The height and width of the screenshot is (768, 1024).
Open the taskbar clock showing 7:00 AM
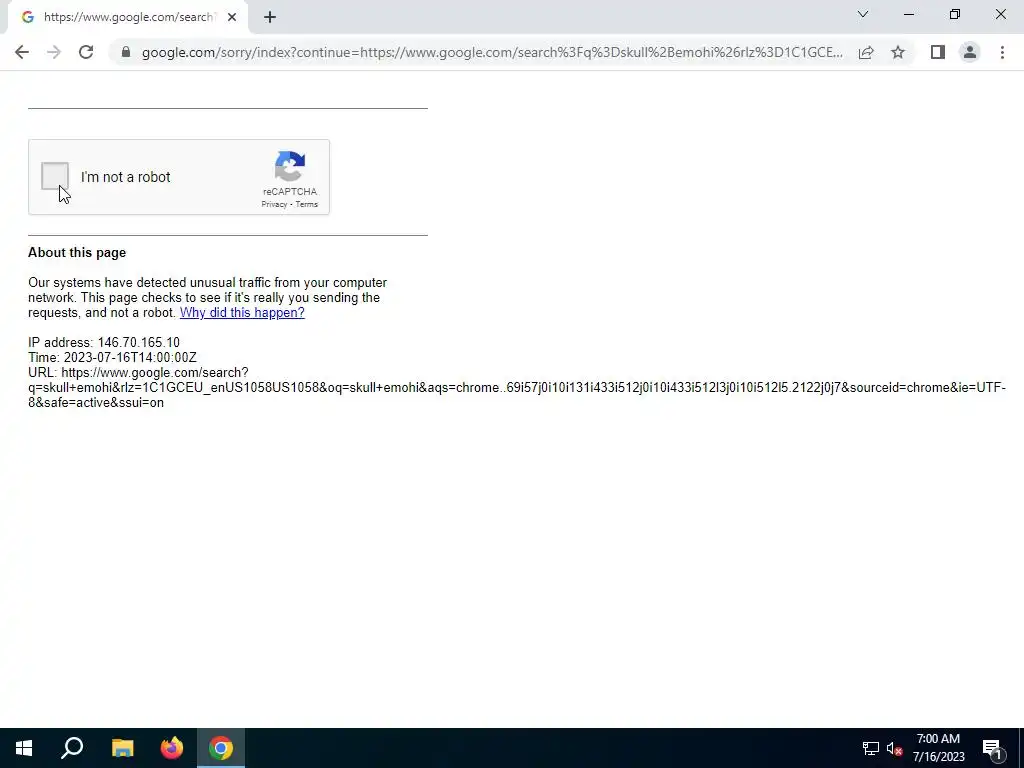click(x=938, y=748)
